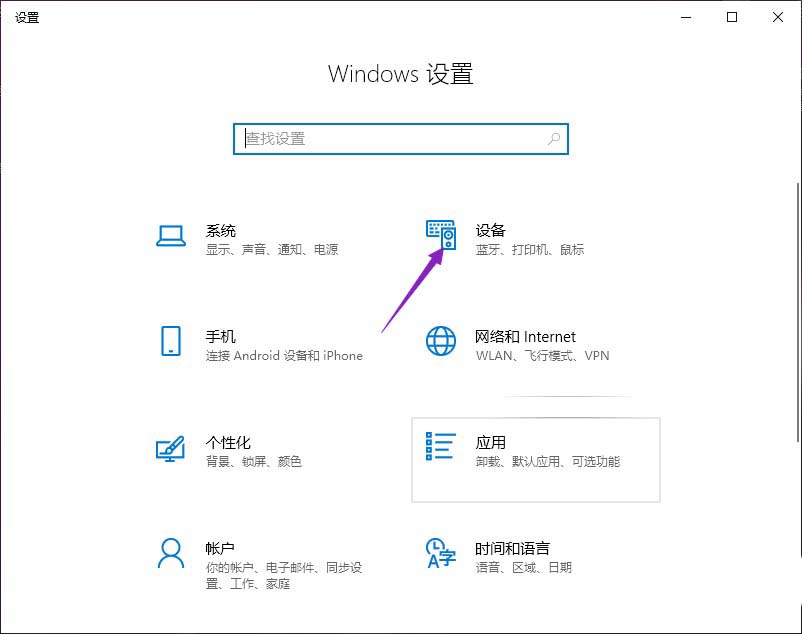Open the 网络和 Internet globe icon
Screen dimensions: 802x634
click(x=441, y=341)
